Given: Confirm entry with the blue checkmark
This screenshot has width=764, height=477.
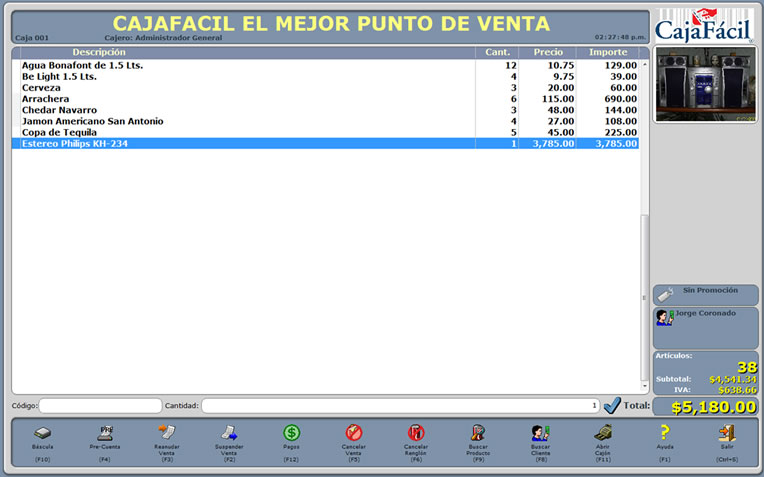Looking at the screenshot, I should click(x=612, y=405).
